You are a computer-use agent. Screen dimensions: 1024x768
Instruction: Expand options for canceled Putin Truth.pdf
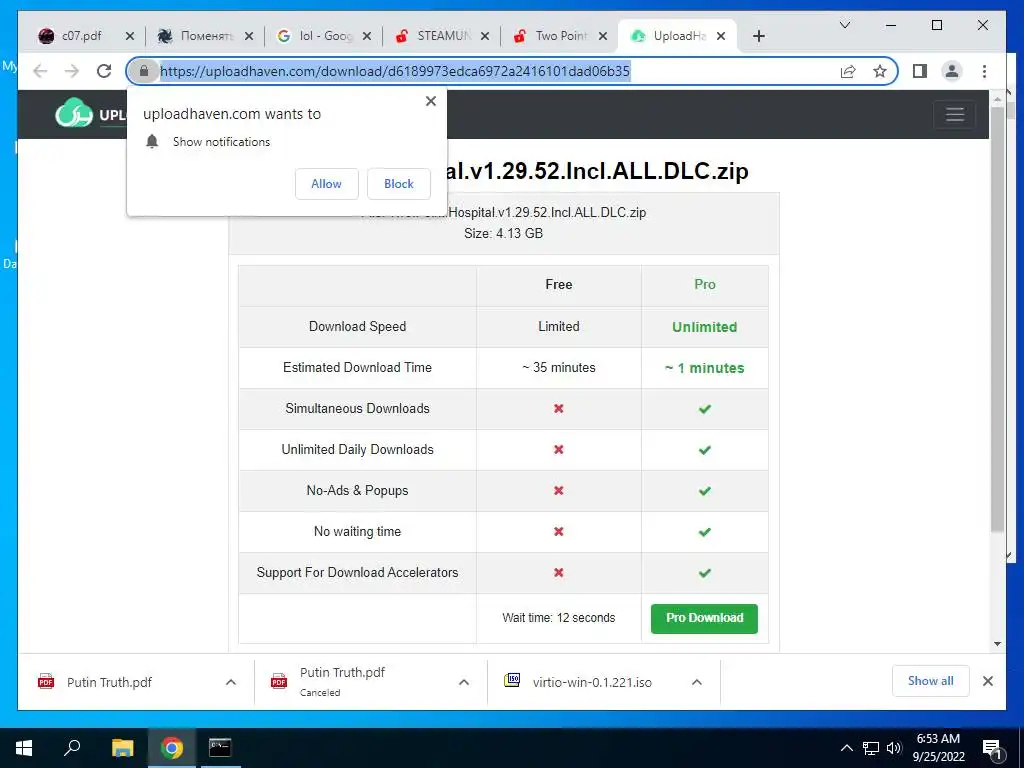[464, 682]
